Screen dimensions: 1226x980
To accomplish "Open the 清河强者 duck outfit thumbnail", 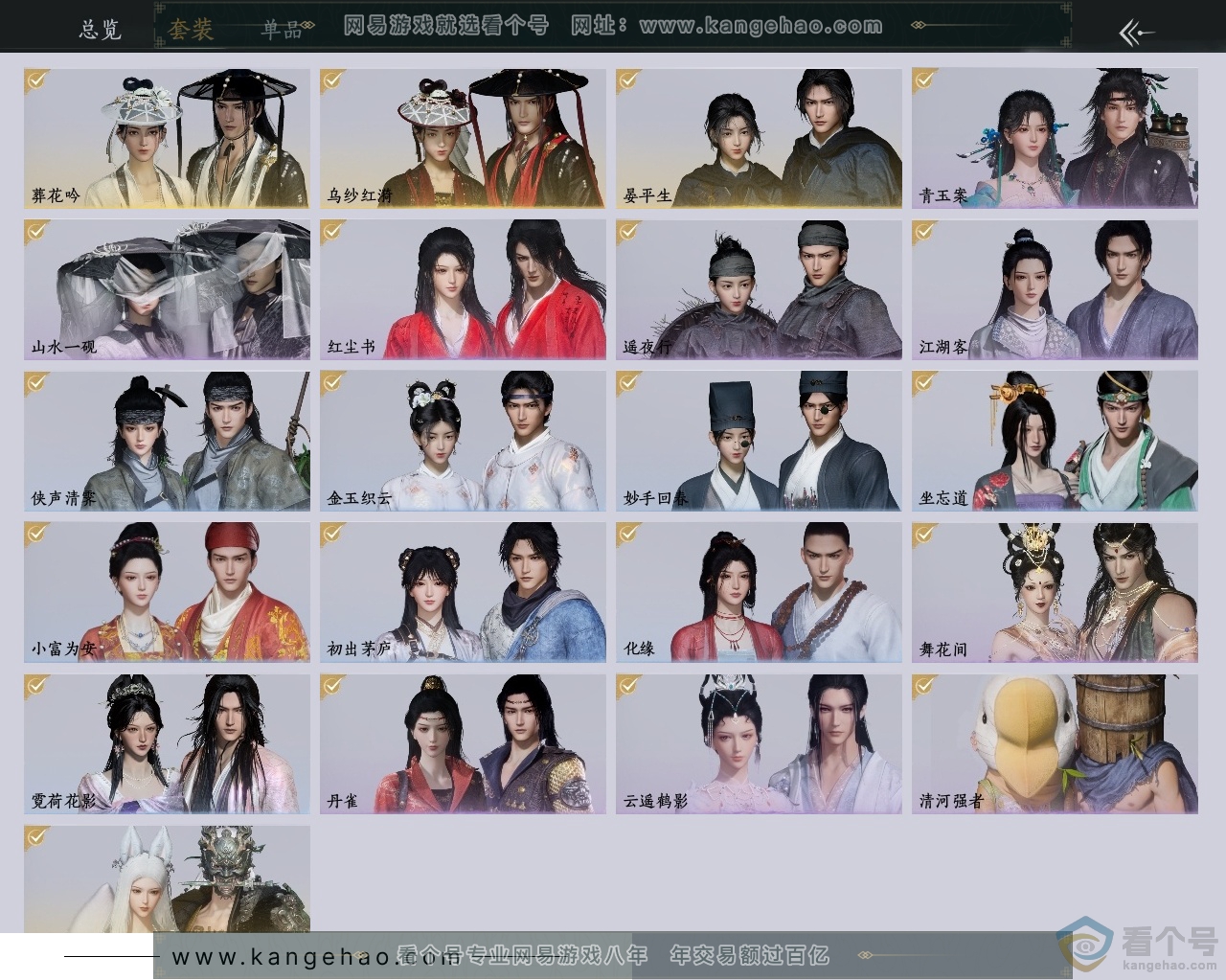I will (x=1055, y=744).
